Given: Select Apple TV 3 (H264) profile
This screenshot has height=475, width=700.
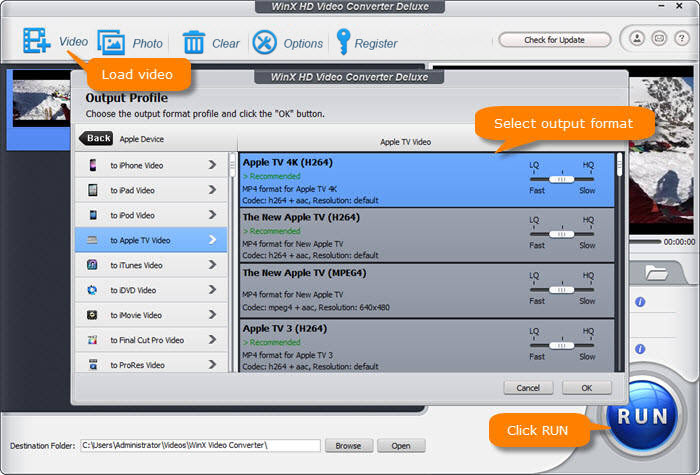Looking at the screenshot, I should point(427,346).
